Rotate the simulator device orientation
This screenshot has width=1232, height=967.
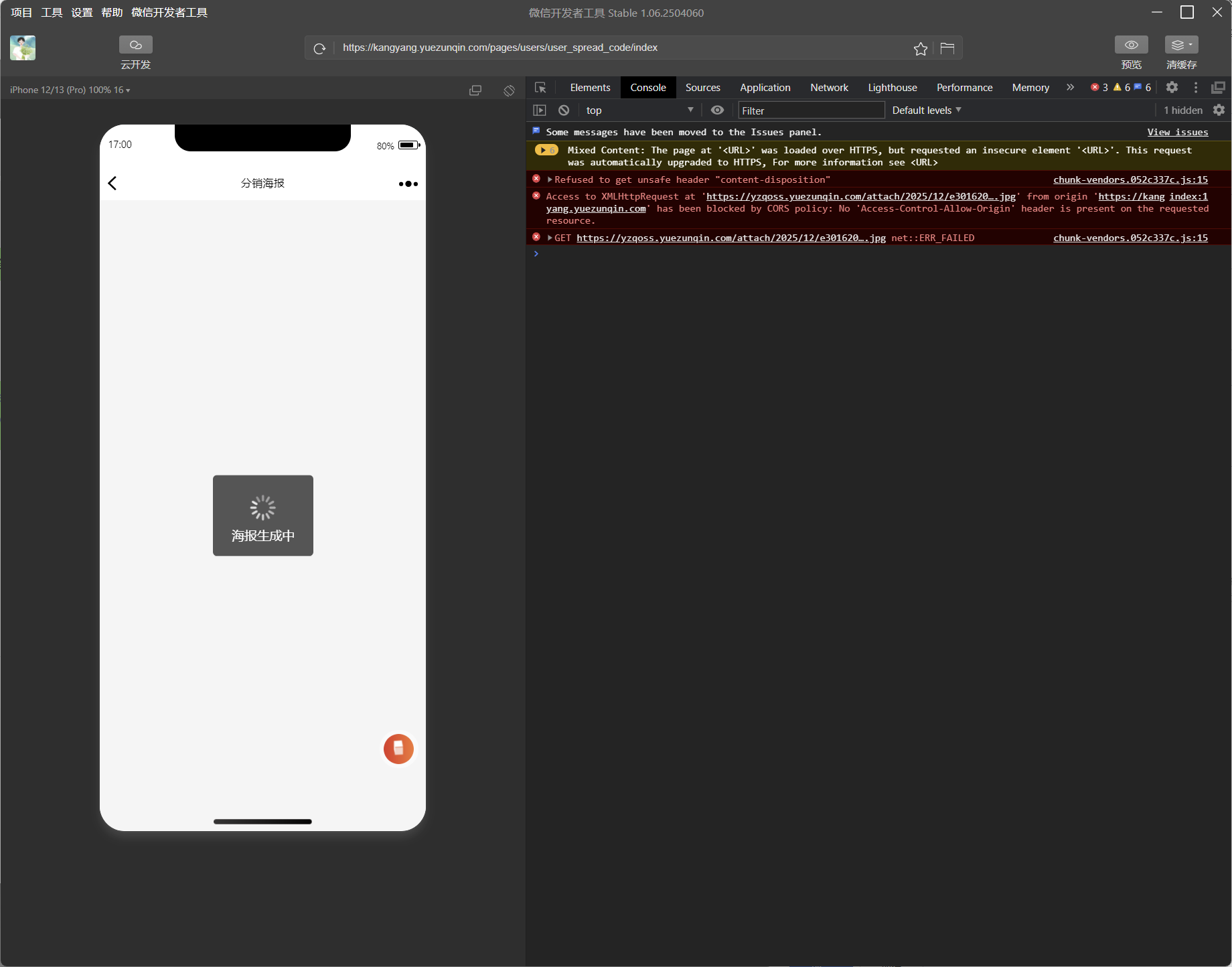[509, 90]
